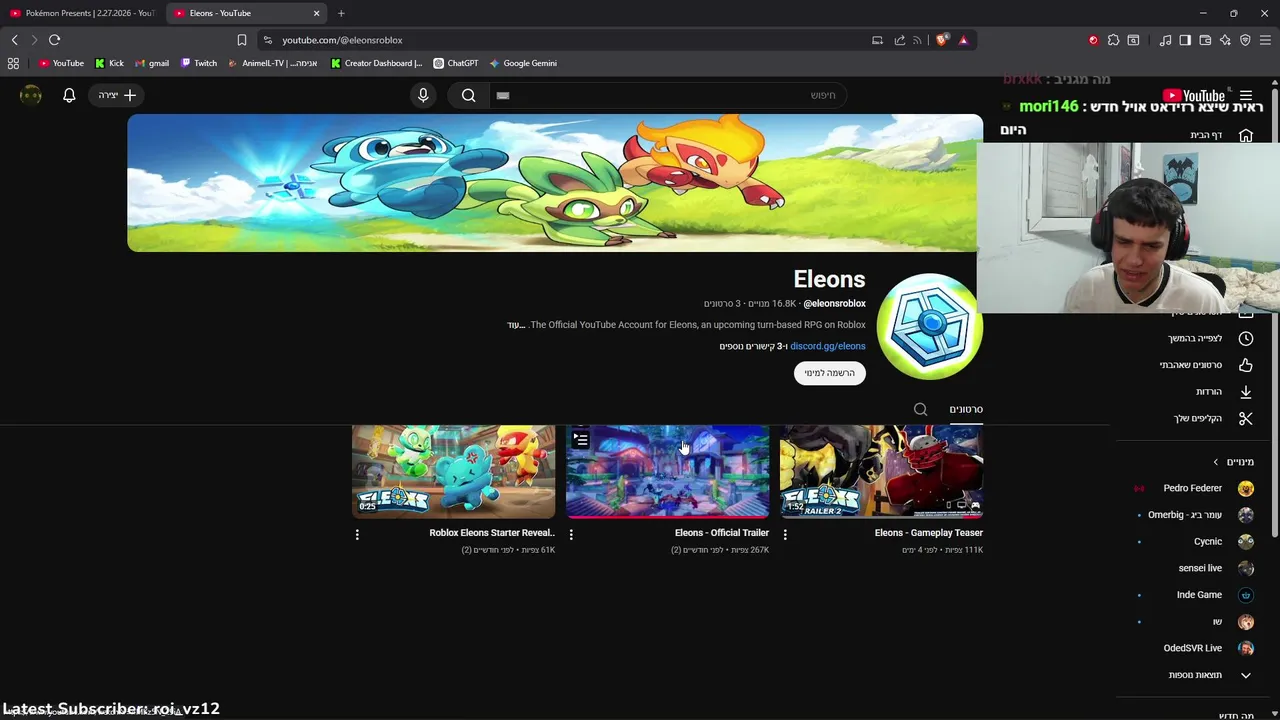Open the YouTube bookmark in bookmarks bar
Viewport: 1280px width, 720px height.
(61, 63)
